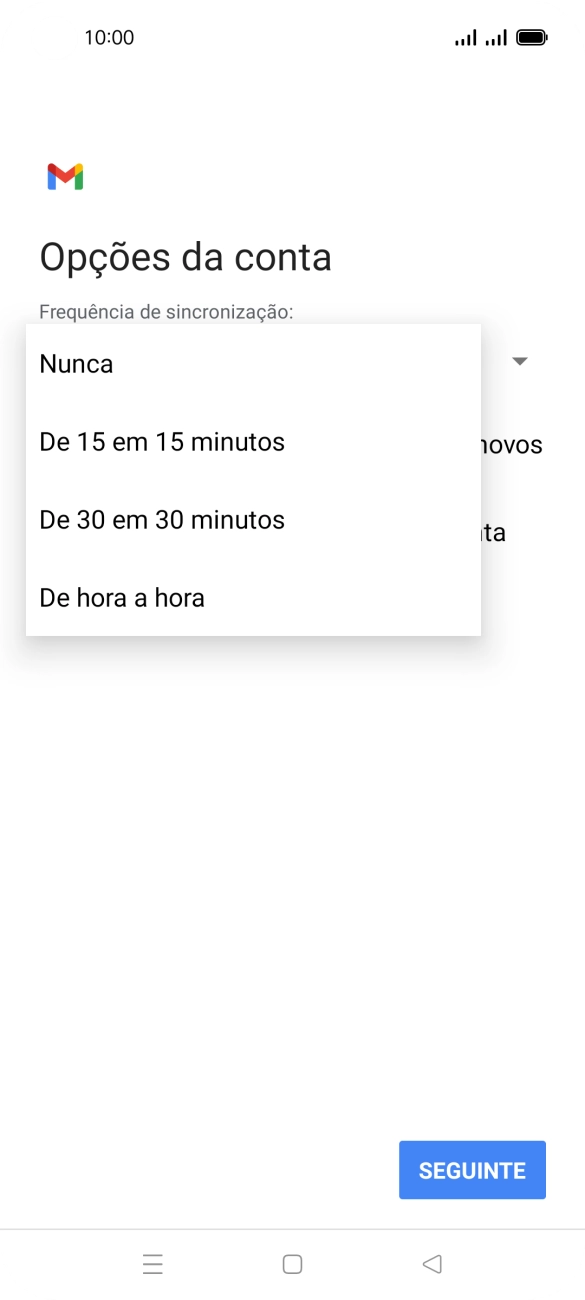This screenshot has width=585, height=1300.
Task: Click the Gmail logo icon
Action: [x=65, y=176]
